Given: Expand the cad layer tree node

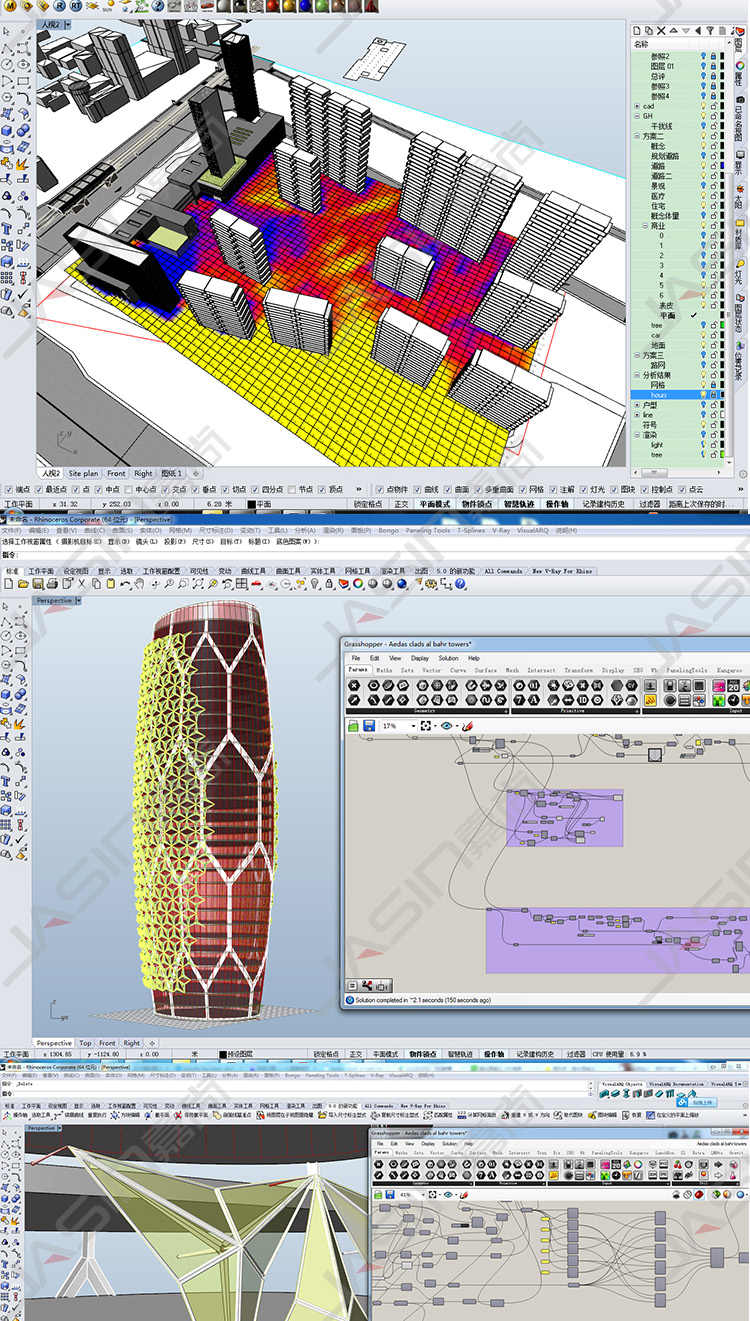Looking at the screenshot, I should 637,106.
